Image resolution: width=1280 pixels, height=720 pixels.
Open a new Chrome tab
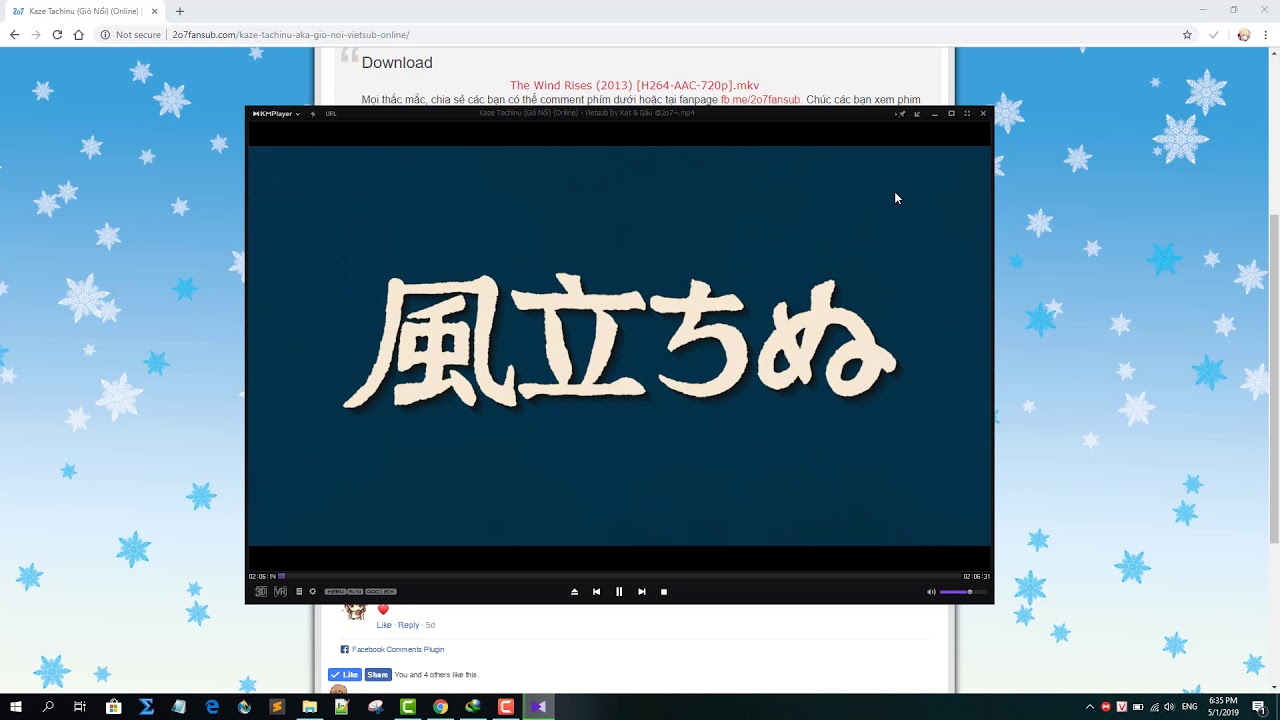pyautogui.click(x=180, y=11)
